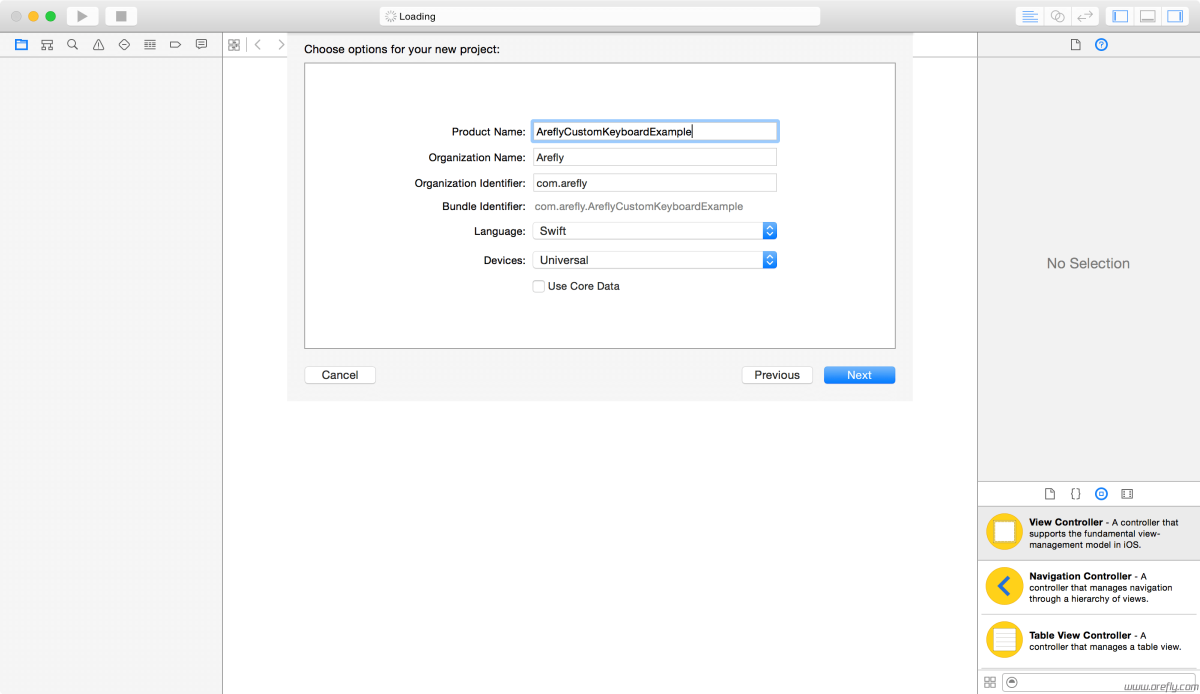Go back in the jump bar
The image size is (1200, 694).
pos(257,45)
